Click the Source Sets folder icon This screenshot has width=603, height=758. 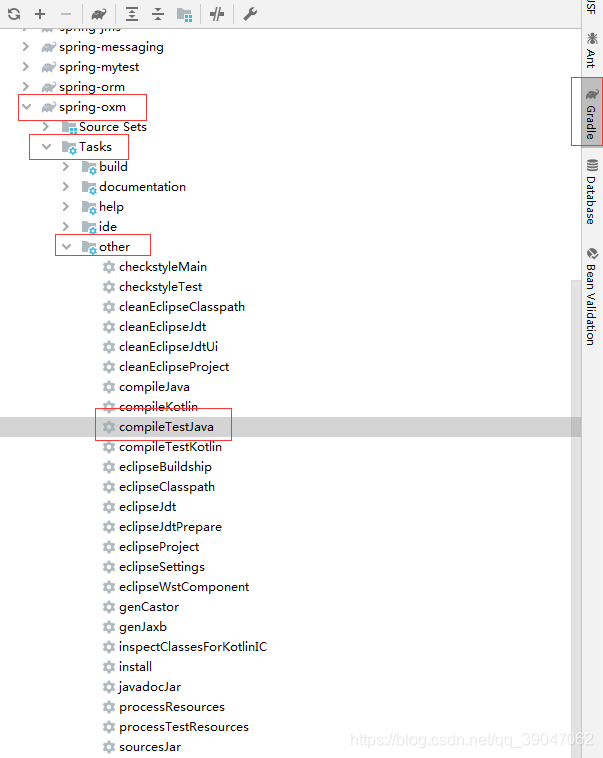(x=69, y=127)
